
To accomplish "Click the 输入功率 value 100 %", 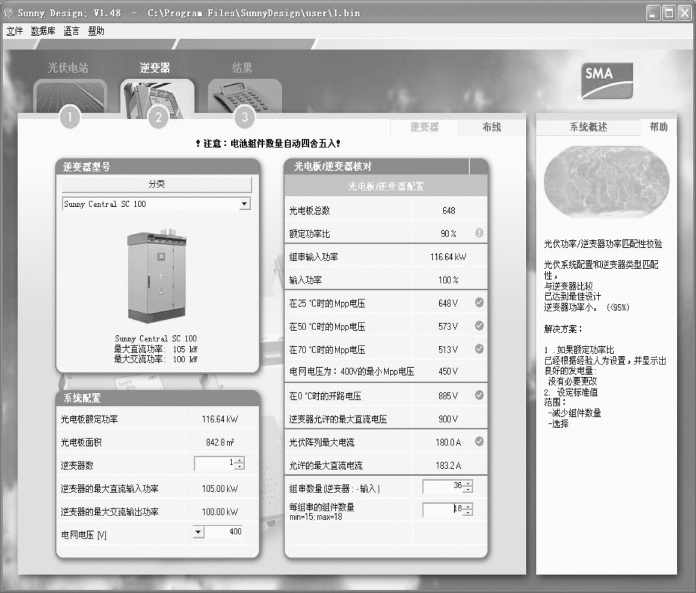I will (448, 280).
